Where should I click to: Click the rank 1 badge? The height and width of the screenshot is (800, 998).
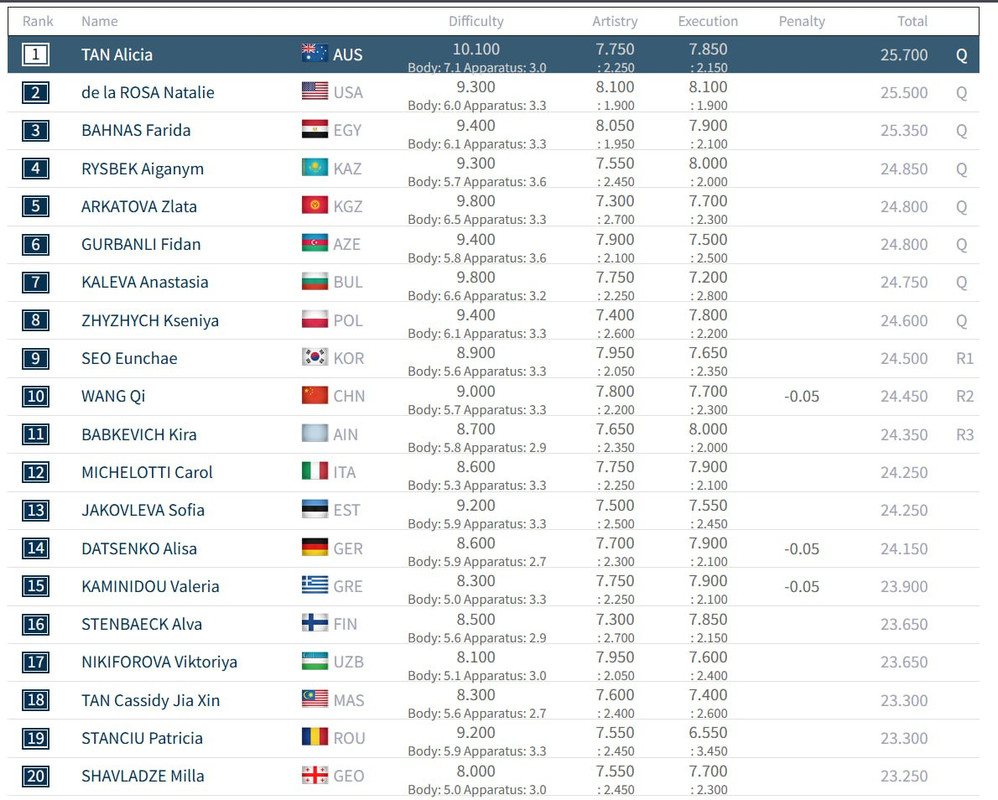pyautogui.click(x=36, y=54)
